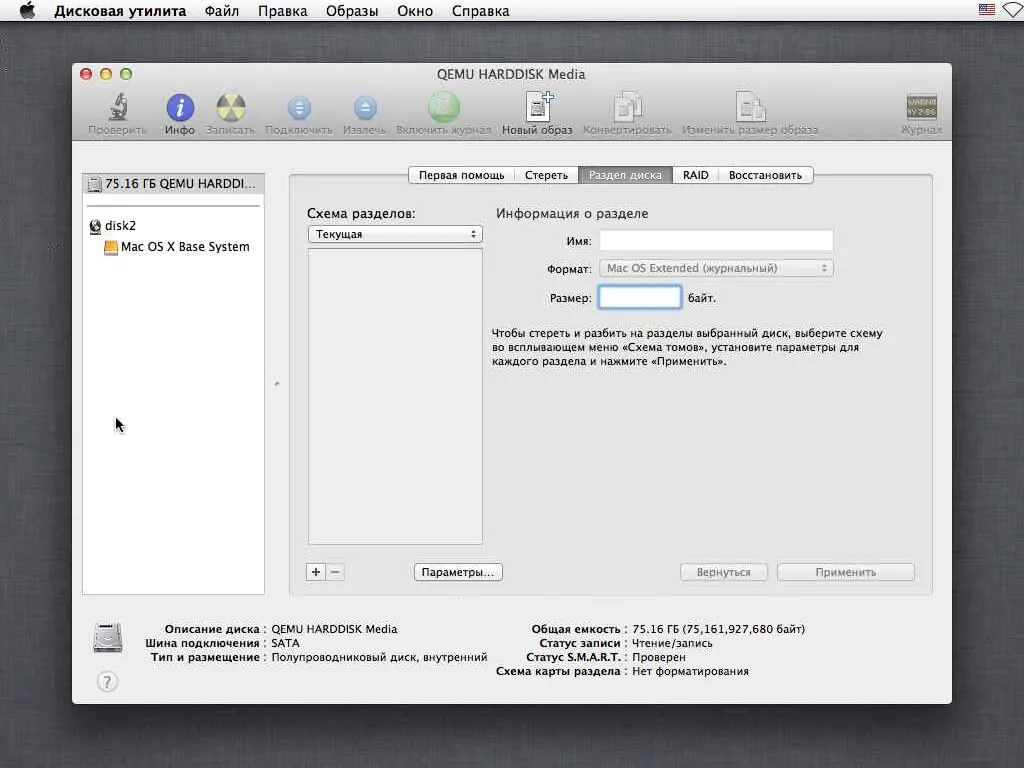Image resolution: width=1024 pixels, height=768 pixels.
Task: Click the Проверить microscope toolbar icon
Action: point(118,108)
